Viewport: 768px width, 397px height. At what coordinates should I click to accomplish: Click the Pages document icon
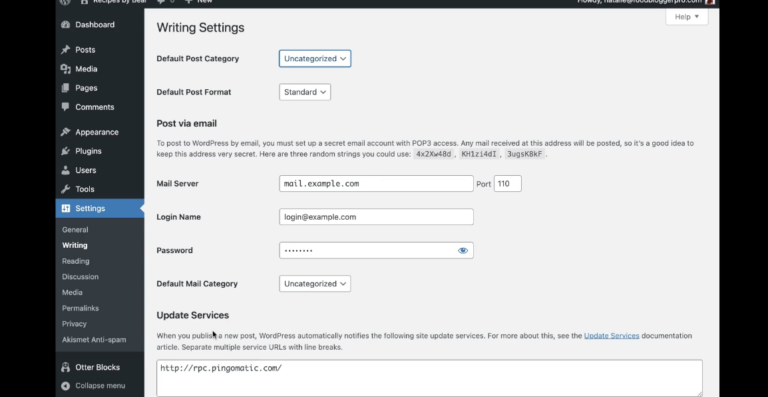66,88
